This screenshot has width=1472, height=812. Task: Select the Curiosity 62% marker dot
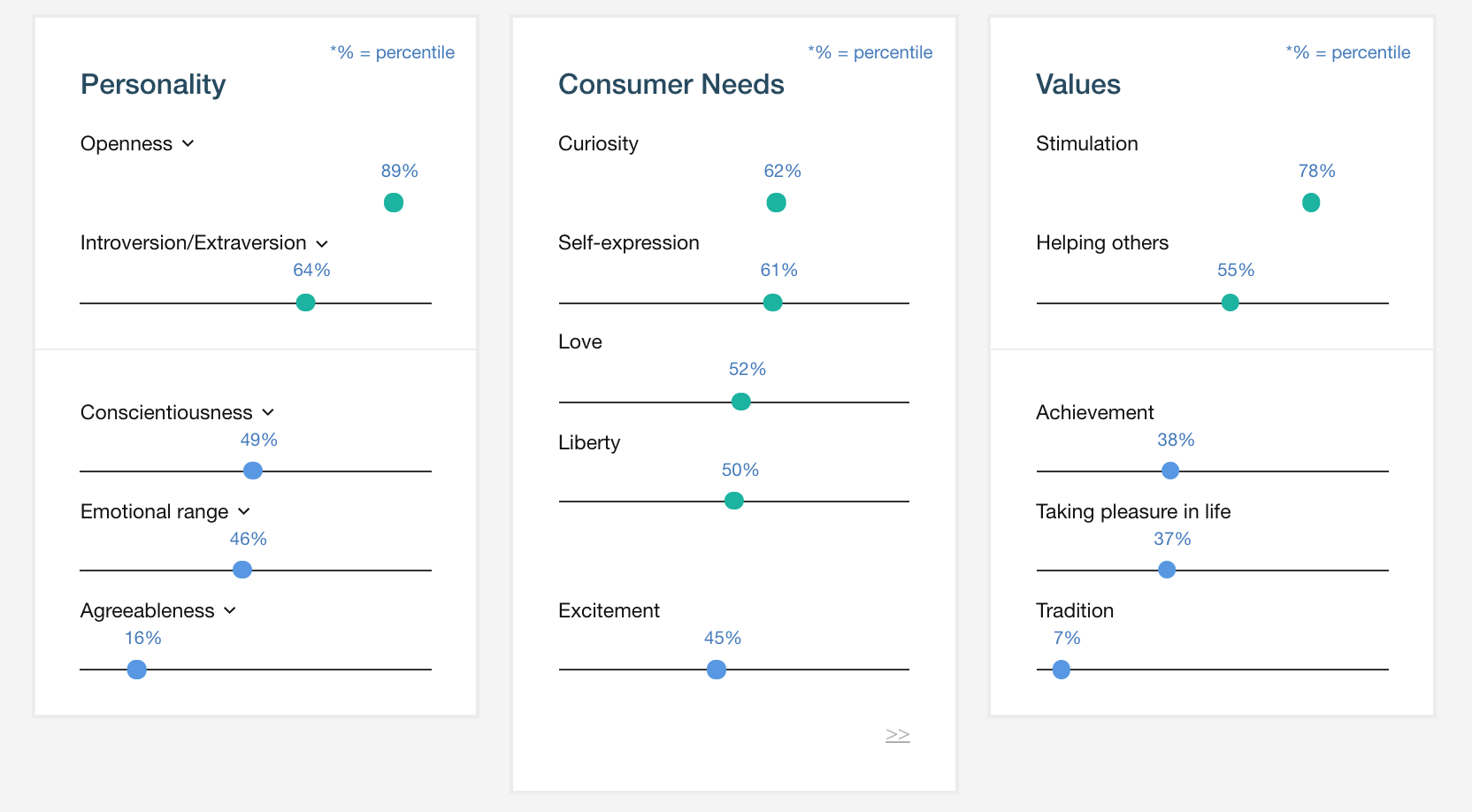(776, 203)
